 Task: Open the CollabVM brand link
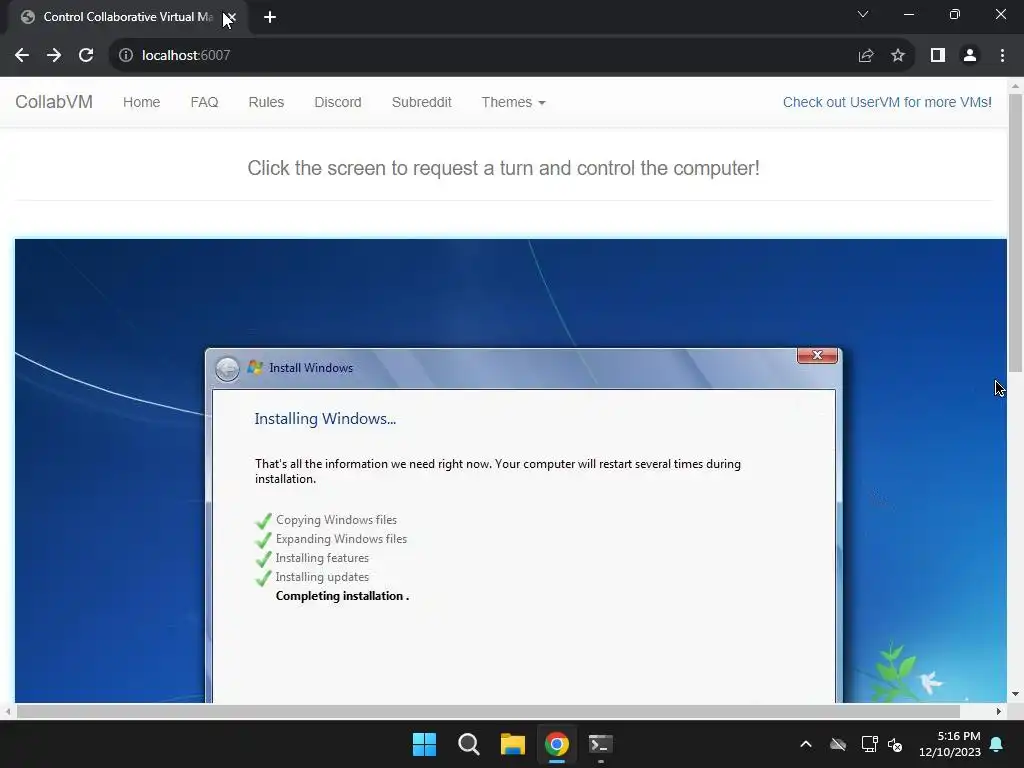54,103
